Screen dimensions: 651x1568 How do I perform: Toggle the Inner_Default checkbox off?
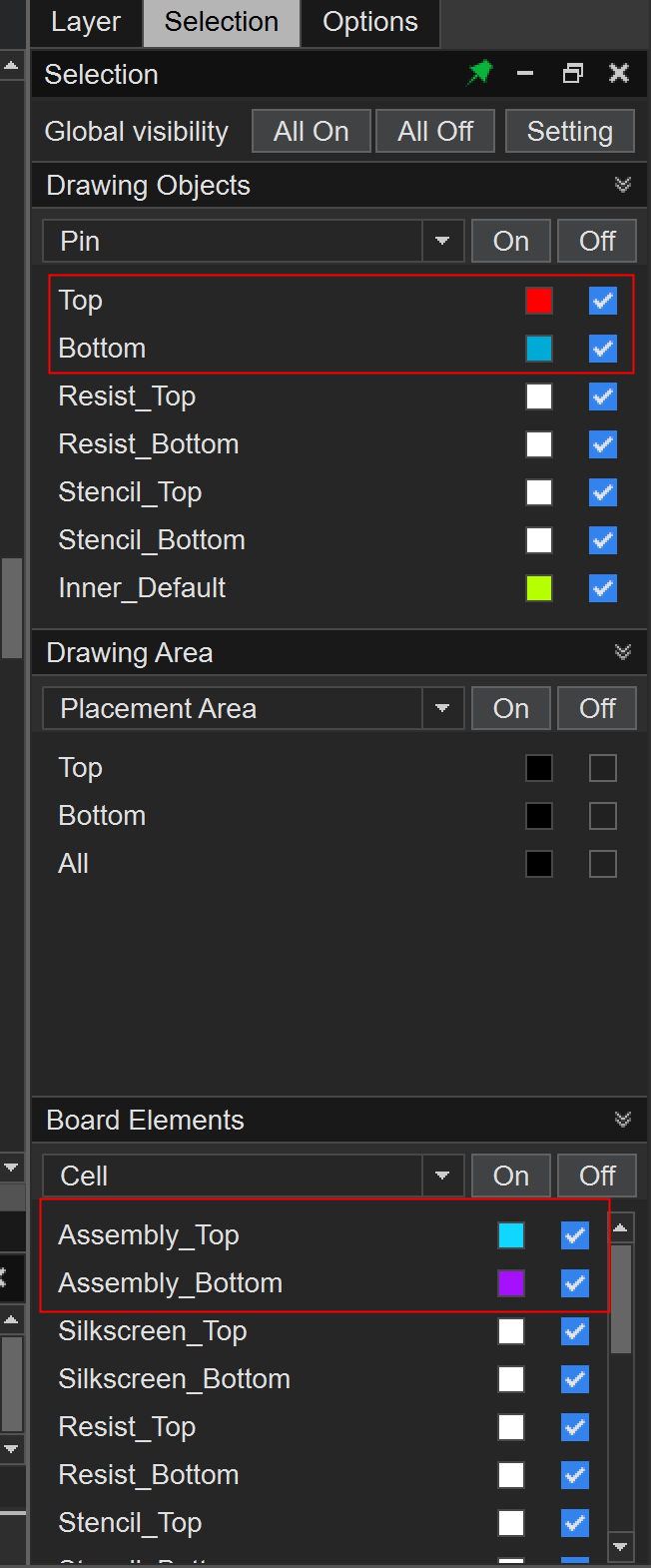(603, 588)
